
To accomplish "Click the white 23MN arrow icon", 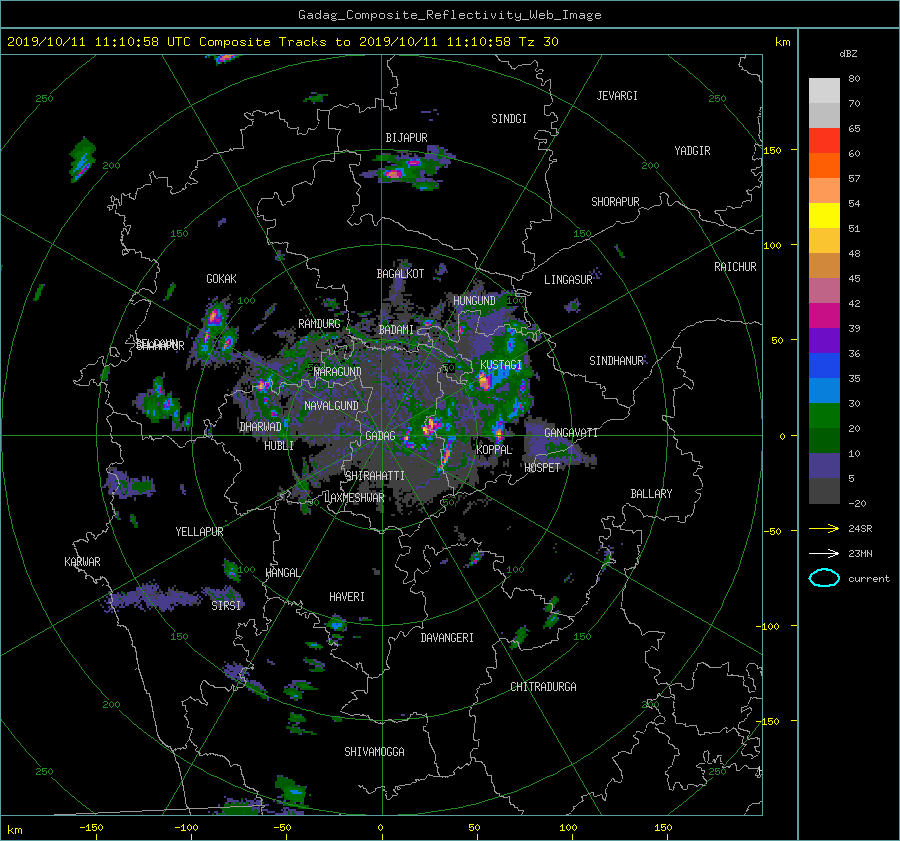I will (x=824, y=553).
